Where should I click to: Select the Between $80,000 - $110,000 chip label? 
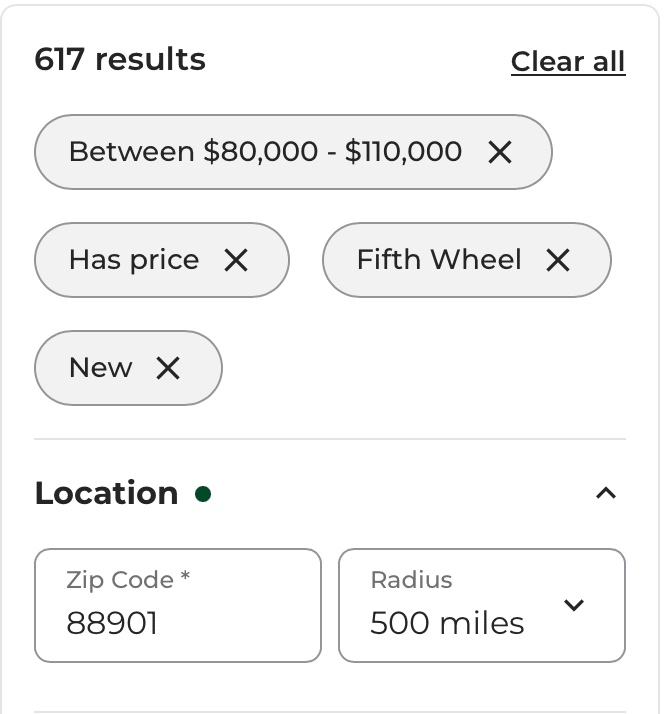(x=265, y=152)
